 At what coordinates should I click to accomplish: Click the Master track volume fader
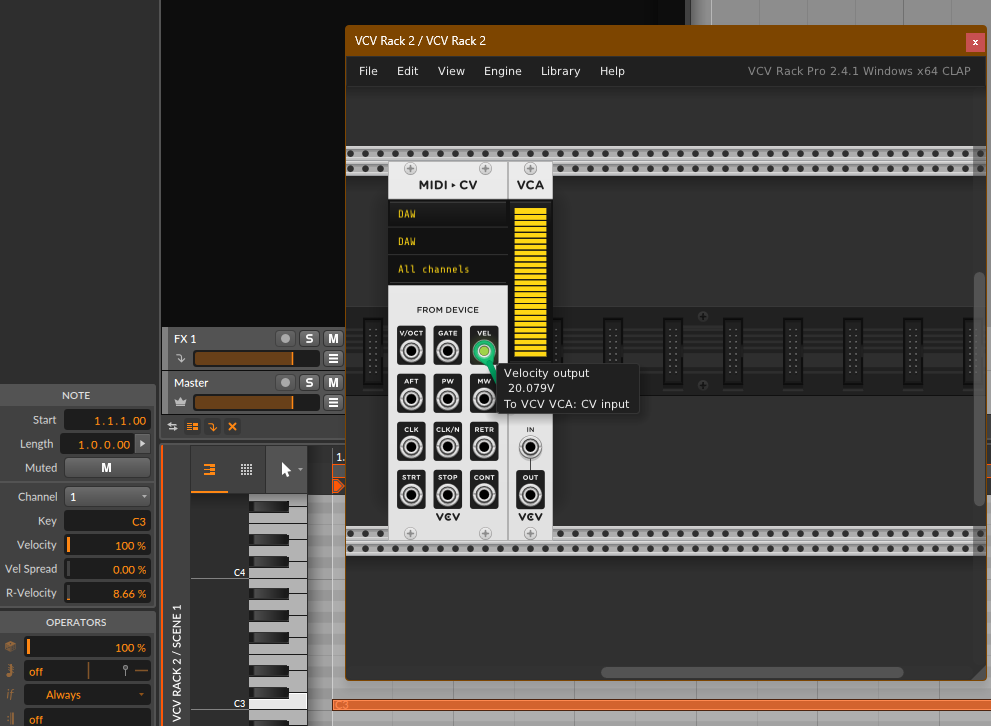[257, 402]
